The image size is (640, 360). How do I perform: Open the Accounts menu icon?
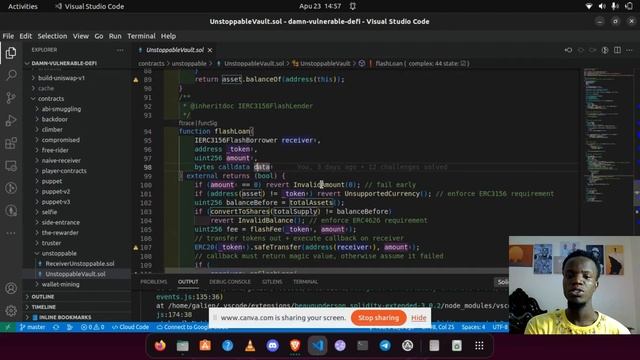point(11,289)
